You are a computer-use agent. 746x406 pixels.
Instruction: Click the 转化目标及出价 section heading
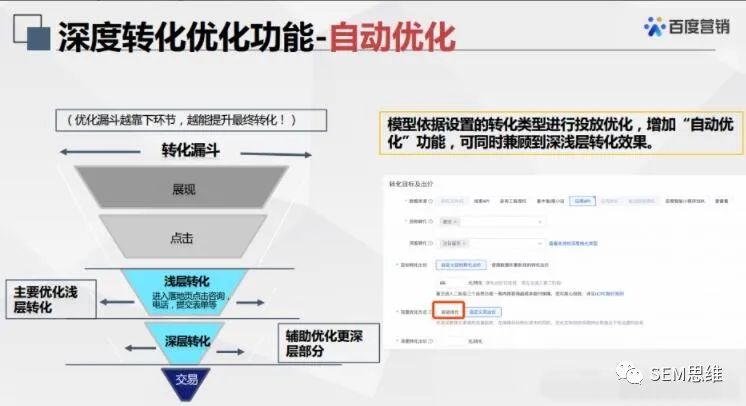point(411,184)
